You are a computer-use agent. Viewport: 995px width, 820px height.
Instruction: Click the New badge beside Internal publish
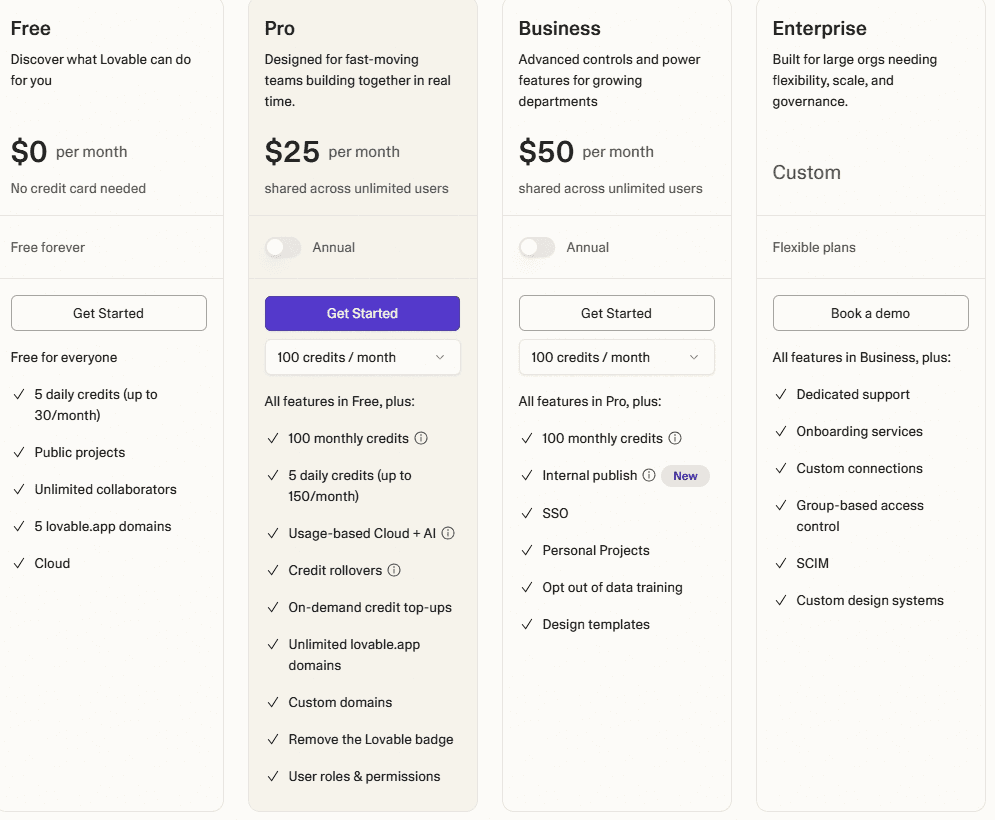pyautogui.click(x=685, y=475)
